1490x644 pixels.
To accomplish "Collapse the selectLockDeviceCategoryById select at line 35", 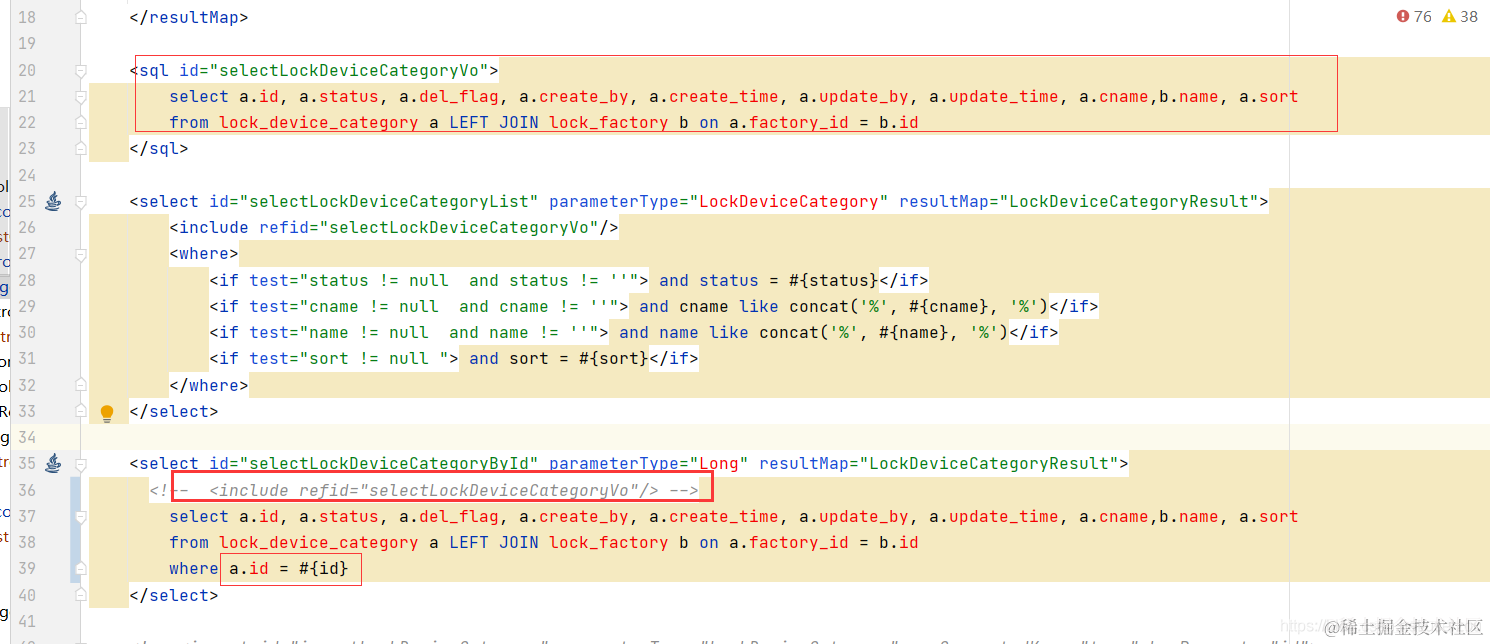I will [81, 463].
